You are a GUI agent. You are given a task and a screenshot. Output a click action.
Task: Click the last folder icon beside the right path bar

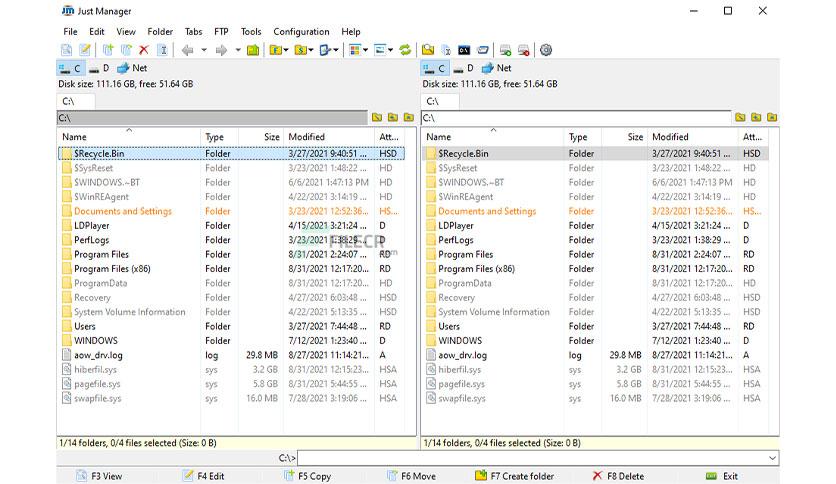772,117
